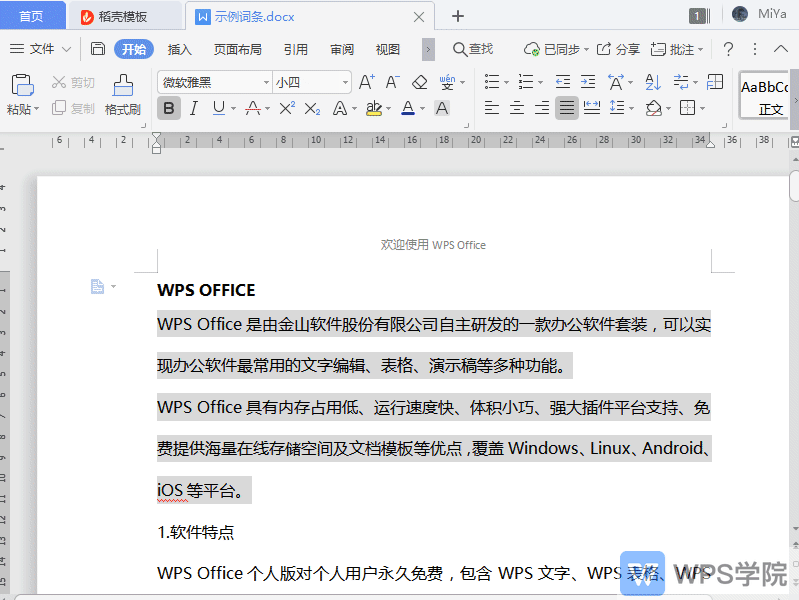Set align right paragraph alignment
Image resolution: width=799 pixels, height=600 pixels.
pos(542,108)
